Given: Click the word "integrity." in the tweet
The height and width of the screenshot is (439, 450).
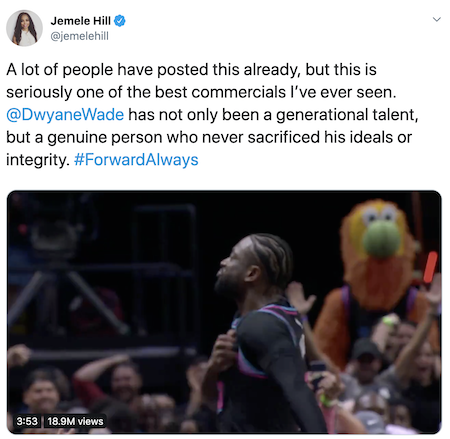Looking at the screenshot, I should [38, 160].
